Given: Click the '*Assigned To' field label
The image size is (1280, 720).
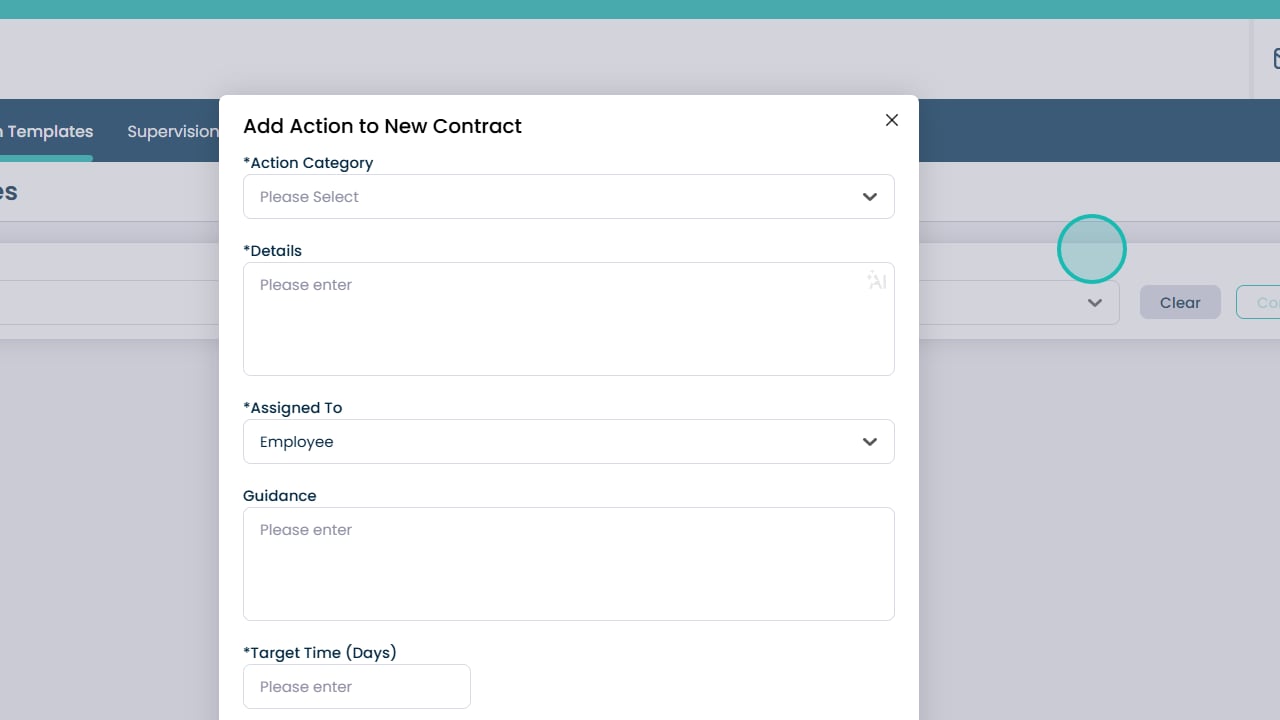Looking at the screenshot, I should coord(293,408).
